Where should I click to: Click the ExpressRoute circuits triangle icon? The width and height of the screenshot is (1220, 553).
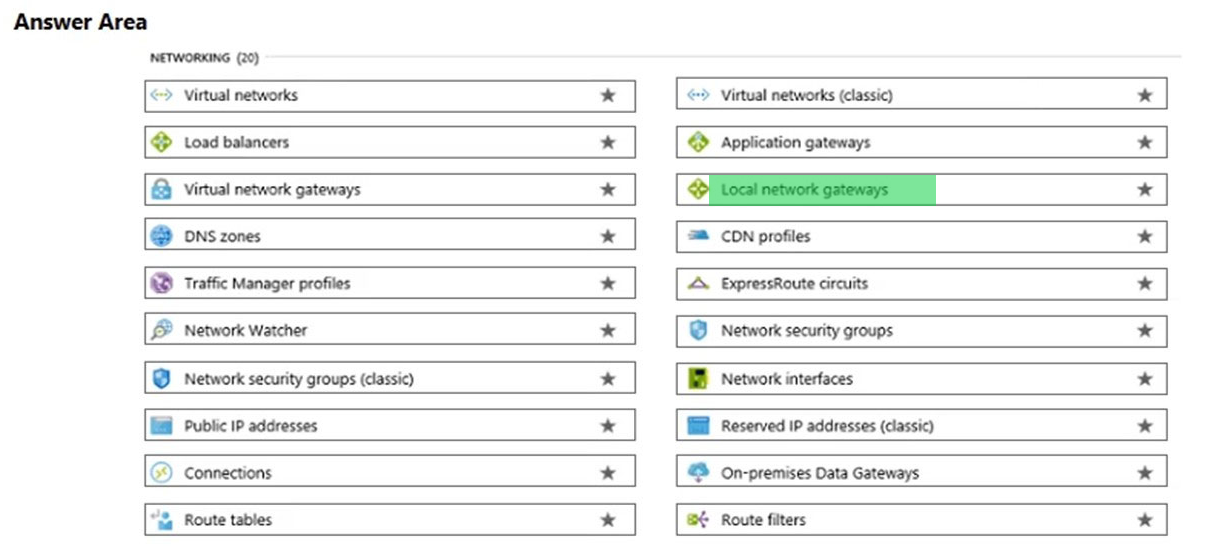(x=698, y=284)
